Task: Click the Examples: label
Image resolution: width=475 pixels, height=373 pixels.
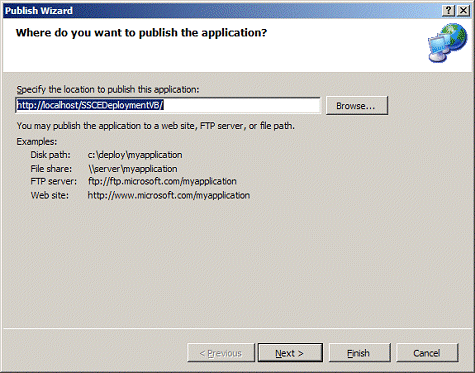Action: (x=37, y=142)
